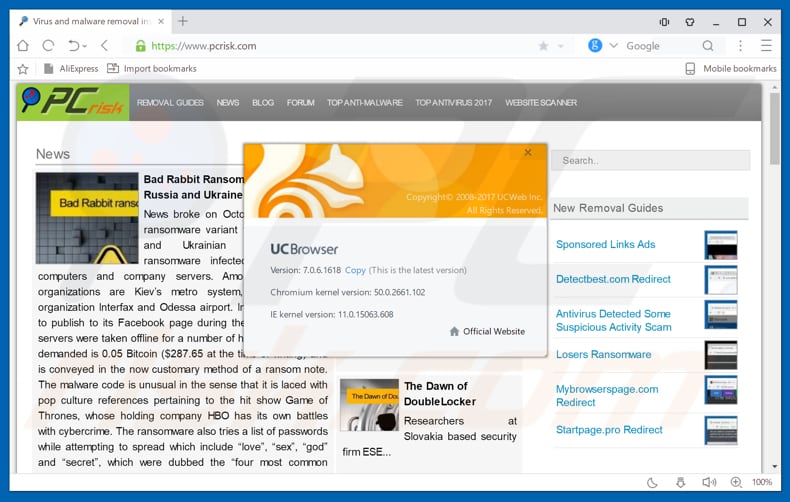Click the PCrisk site logo

(73, 102)
